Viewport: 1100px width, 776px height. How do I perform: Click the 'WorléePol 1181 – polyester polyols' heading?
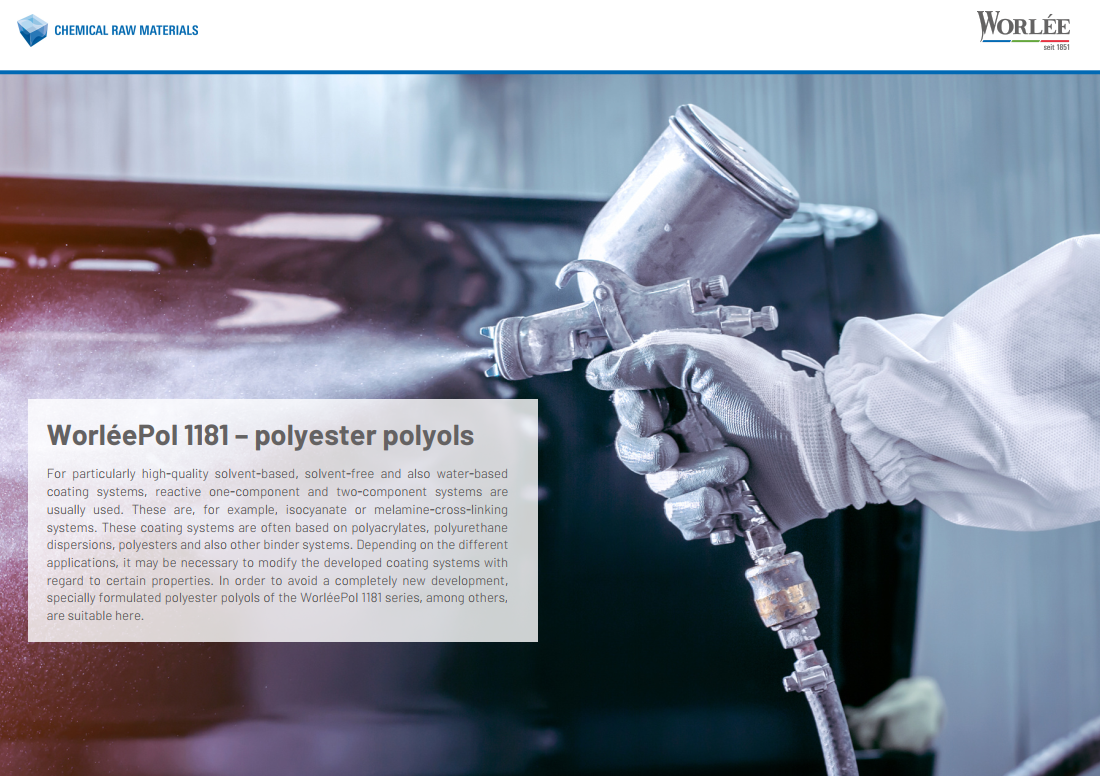point(260,435)
